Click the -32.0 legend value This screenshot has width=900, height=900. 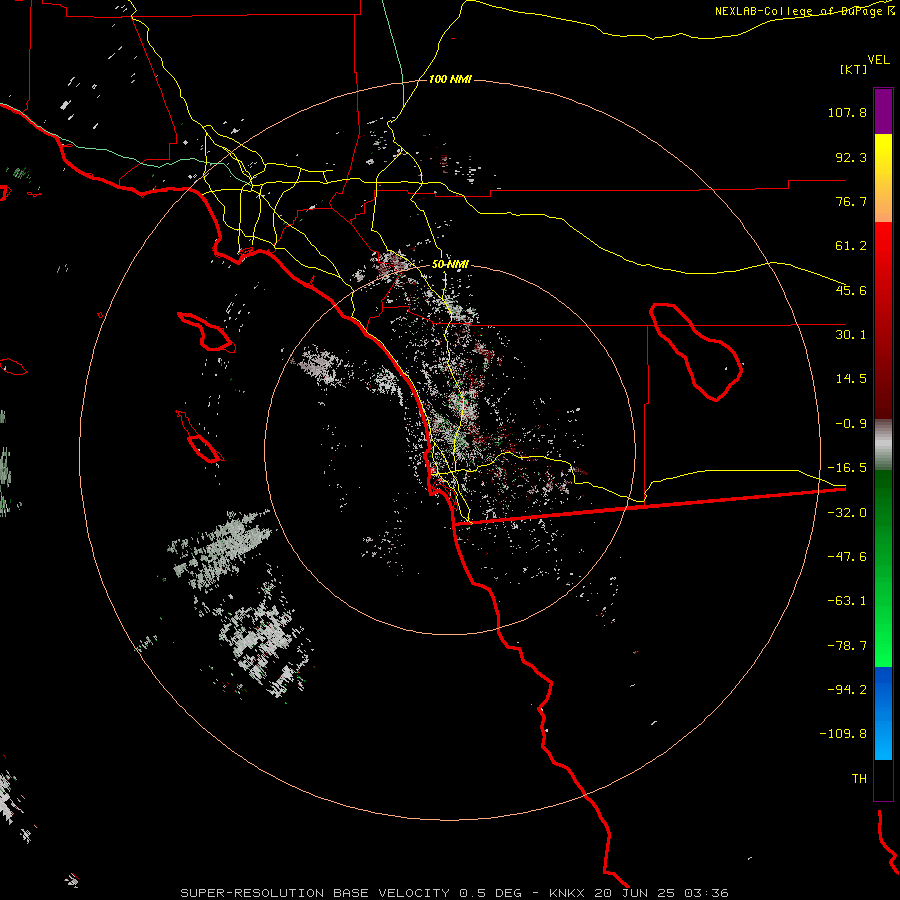click(x=847, y=513)
